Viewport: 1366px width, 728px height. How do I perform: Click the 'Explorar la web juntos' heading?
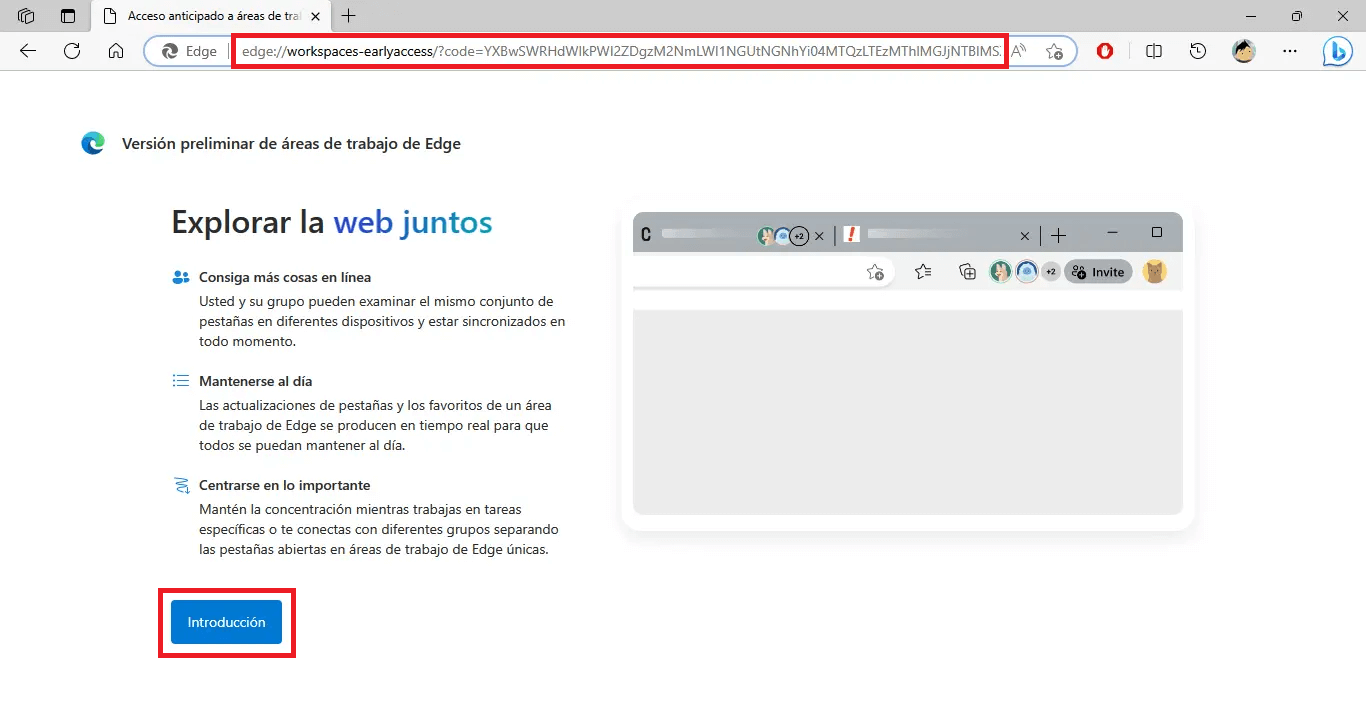(332, 222)
